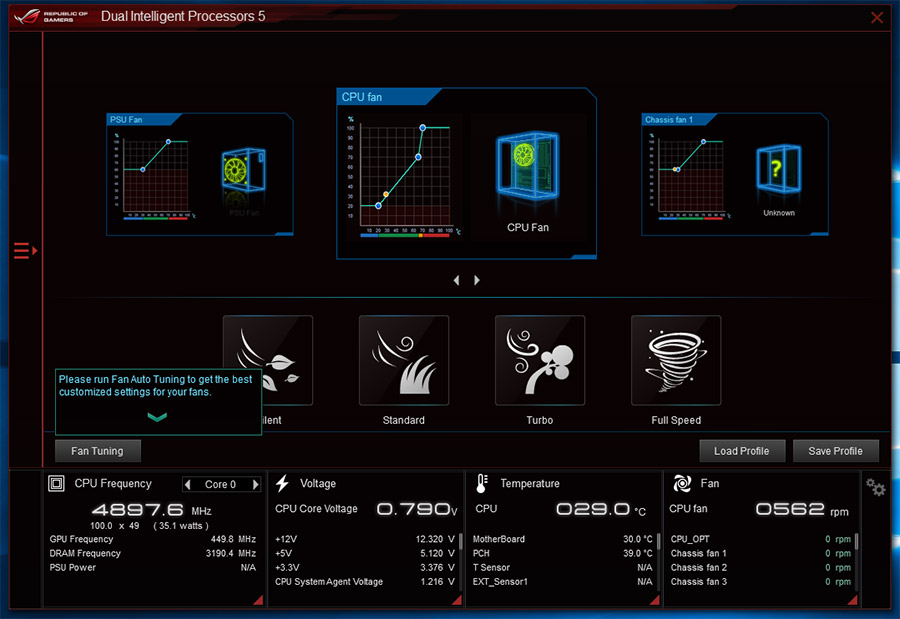Click the Voltage lightning bolt icon

coord(282,483)
